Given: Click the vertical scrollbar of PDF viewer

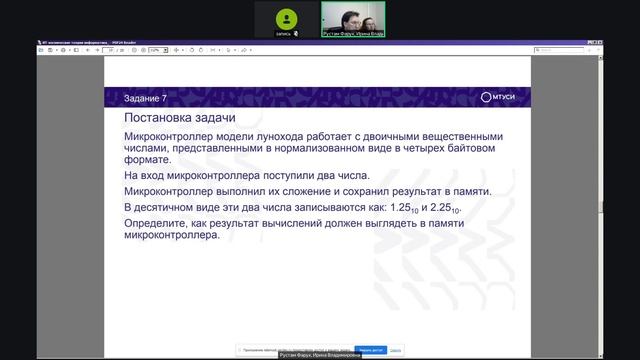Looking at the screenshot, I should [600, 207].
